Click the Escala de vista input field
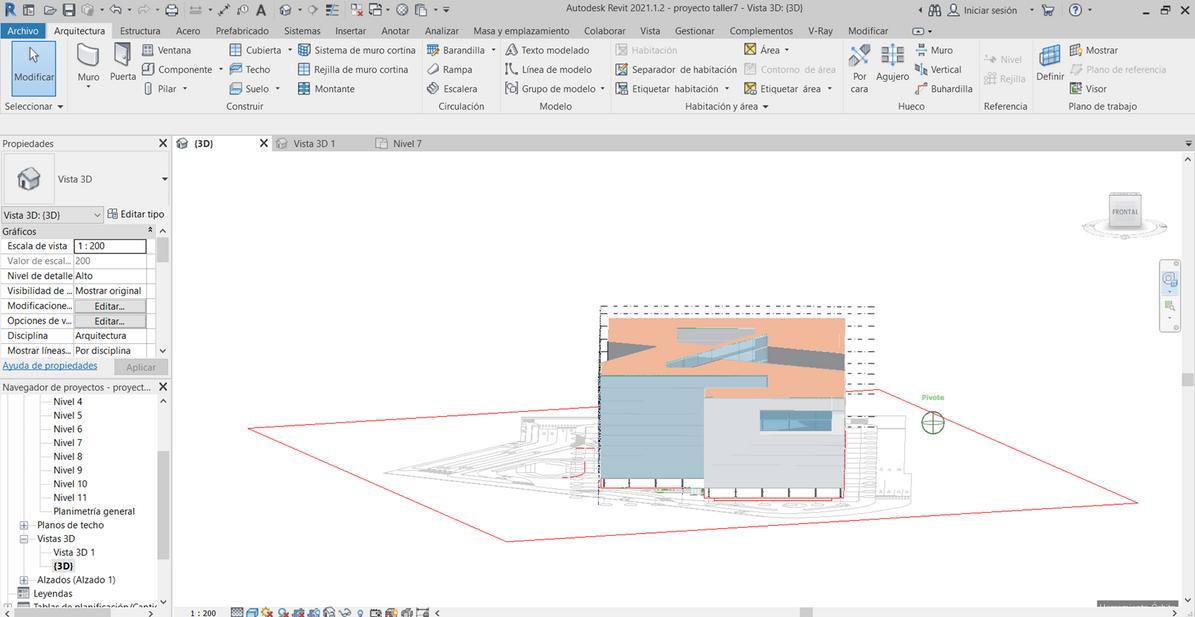The width and height of the screenshot is (1195, 617). 110,246
